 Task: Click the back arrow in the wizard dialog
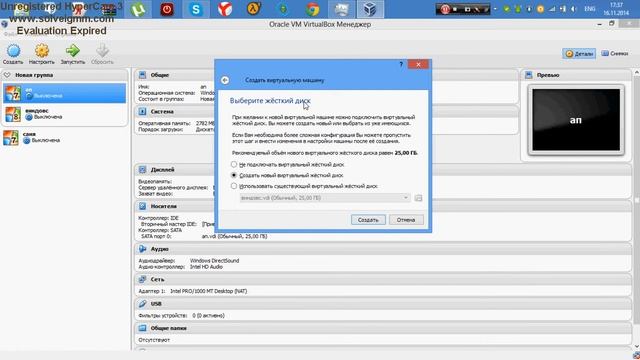point(225,80)
